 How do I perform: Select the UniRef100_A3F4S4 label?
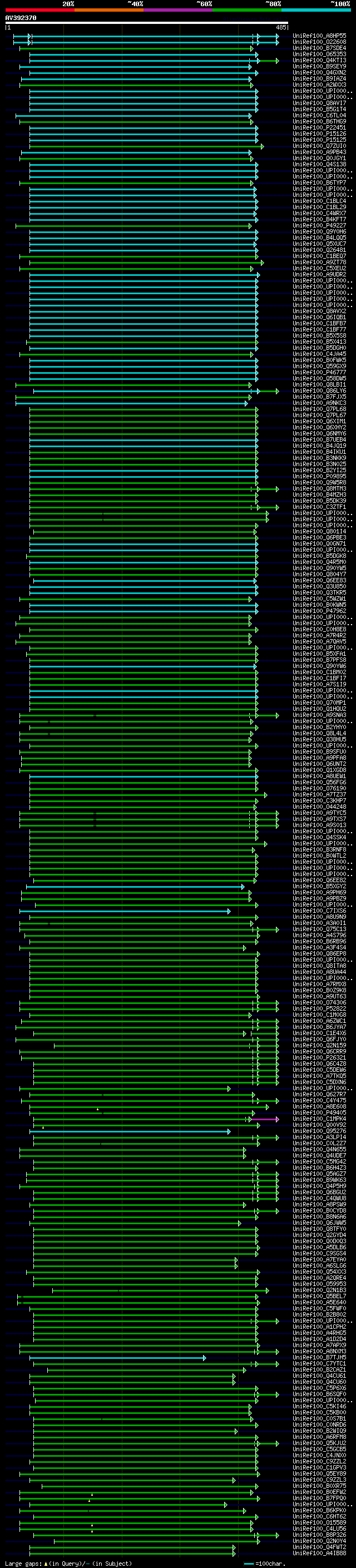(319, 947)
